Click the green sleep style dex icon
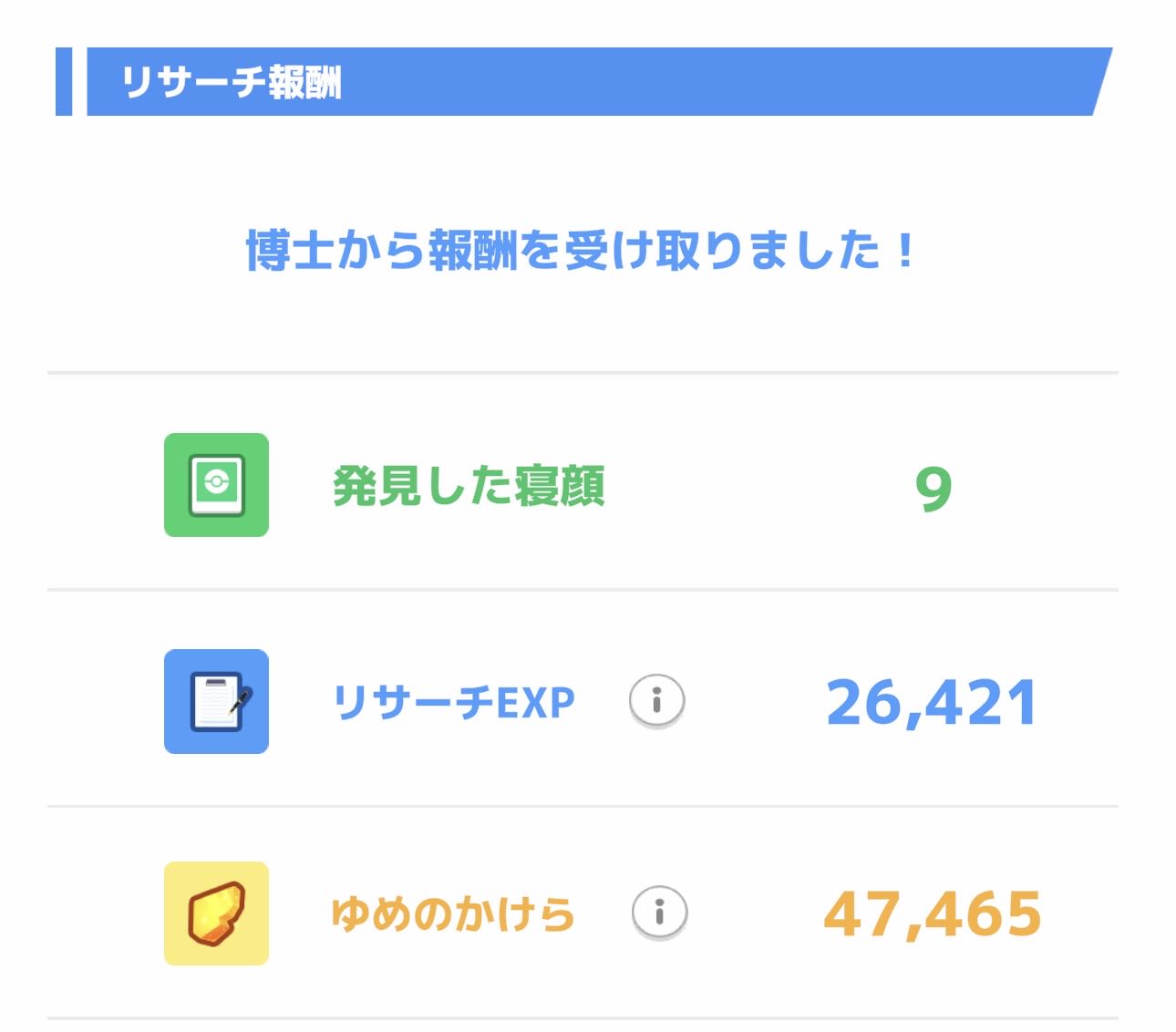The height and width of the screenshot is (1032, 1176). click(x=216, y=485)
